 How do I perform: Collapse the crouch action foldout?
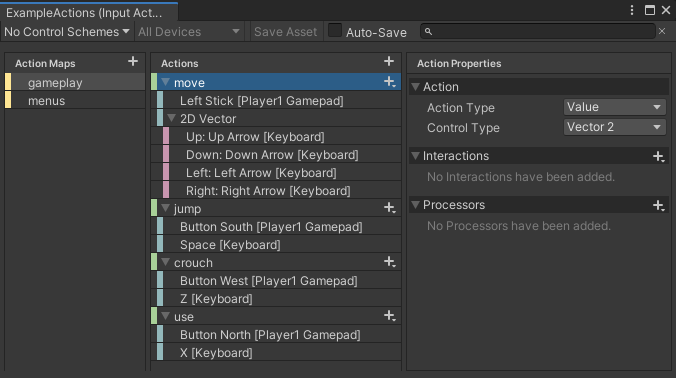click(166, 262)
